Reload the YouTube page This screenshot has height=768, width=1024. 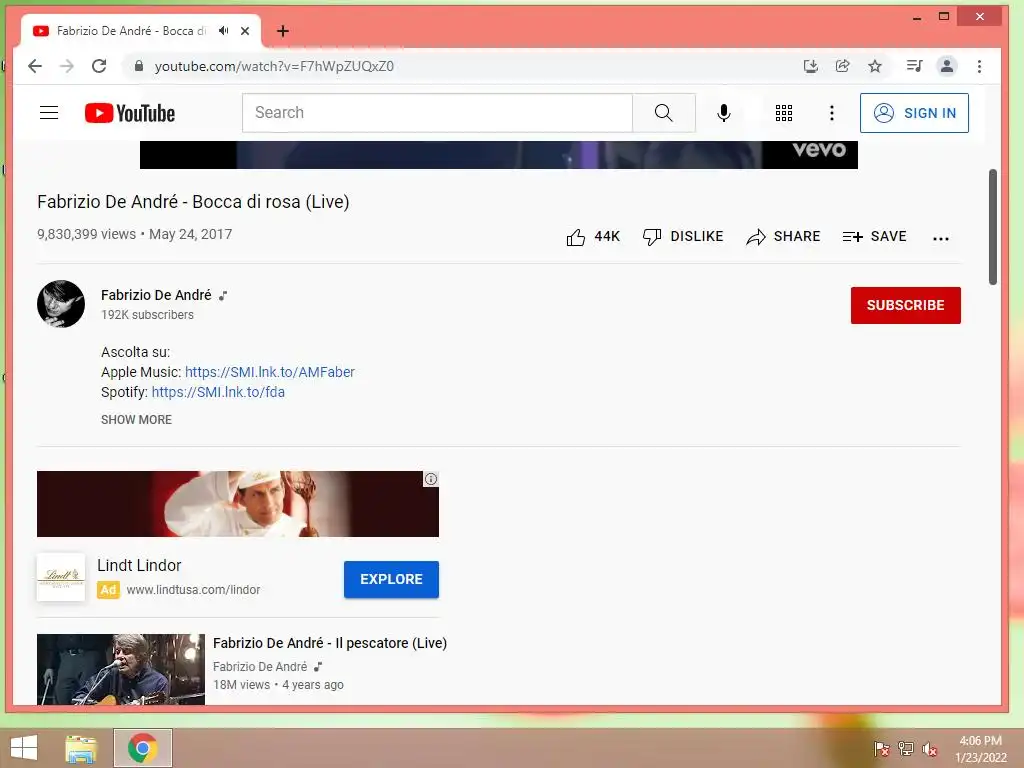click(x=99, y=66)
